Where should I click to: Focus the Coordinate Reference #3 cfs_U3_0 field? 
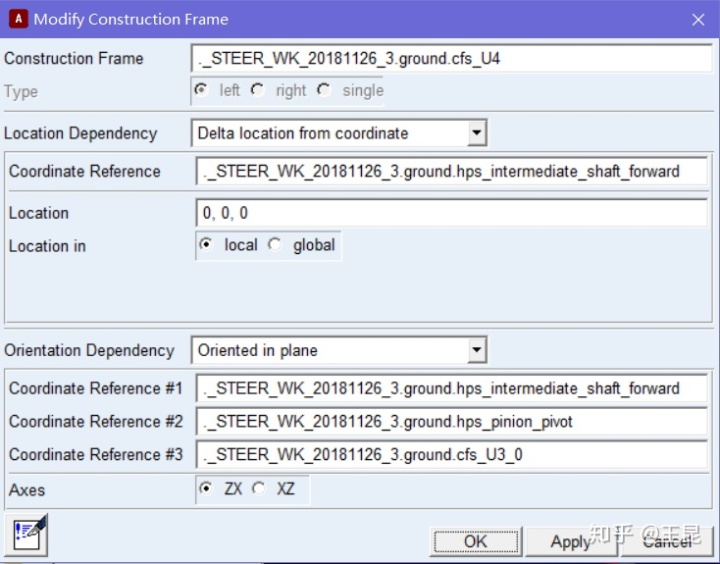click(451, 454)
